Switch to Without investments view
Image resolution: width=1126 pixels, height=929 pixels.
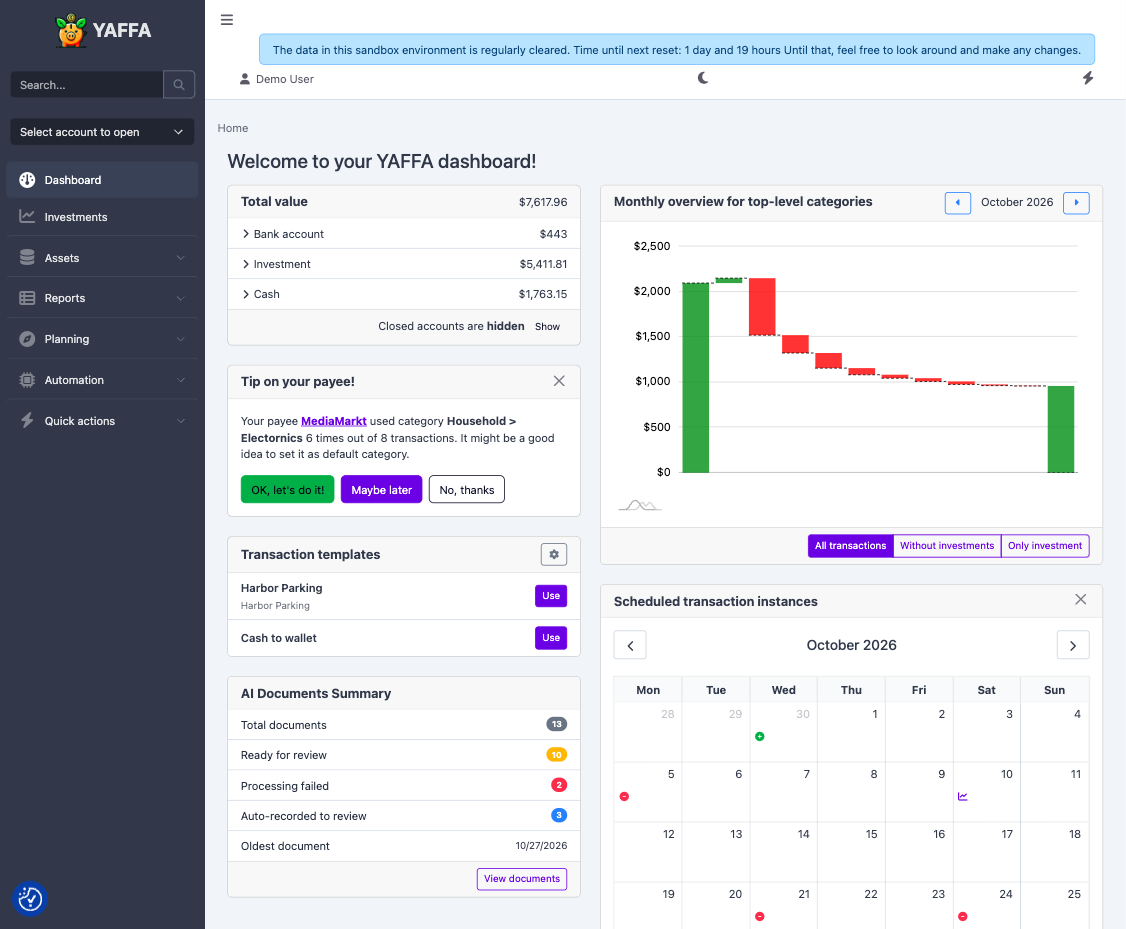click(946, 546)
